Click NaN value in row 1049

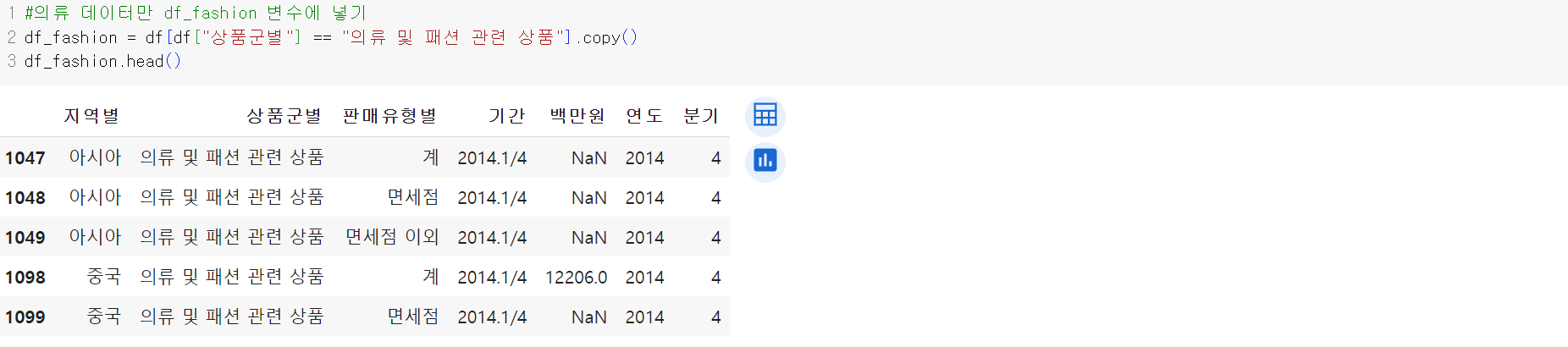click(589, 238)
